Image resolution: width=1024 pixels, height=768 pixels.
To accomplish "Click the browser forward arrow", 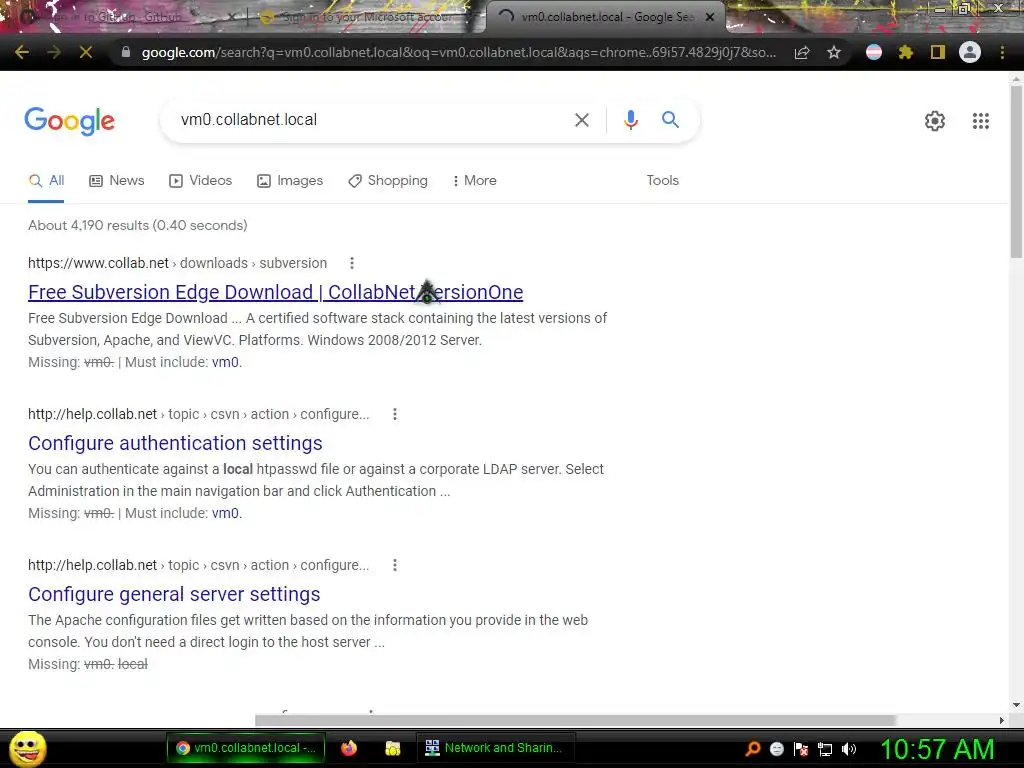I will 54,52.
